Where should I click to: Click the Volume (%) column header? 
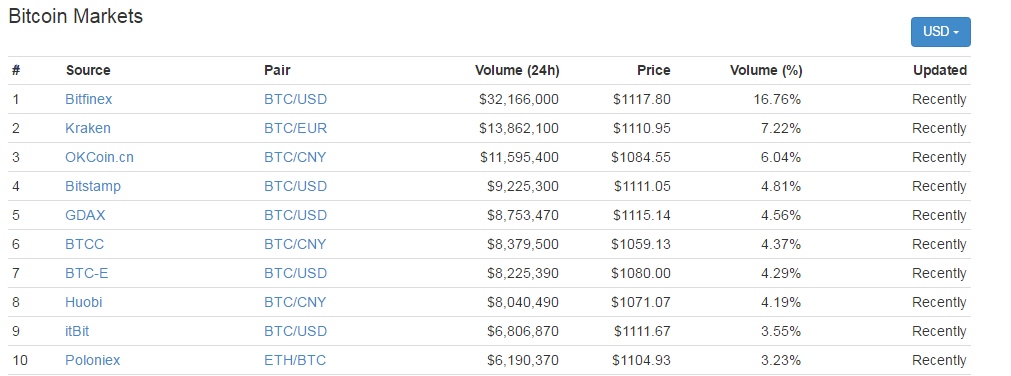pyautogui.click(x=766, y=70)
